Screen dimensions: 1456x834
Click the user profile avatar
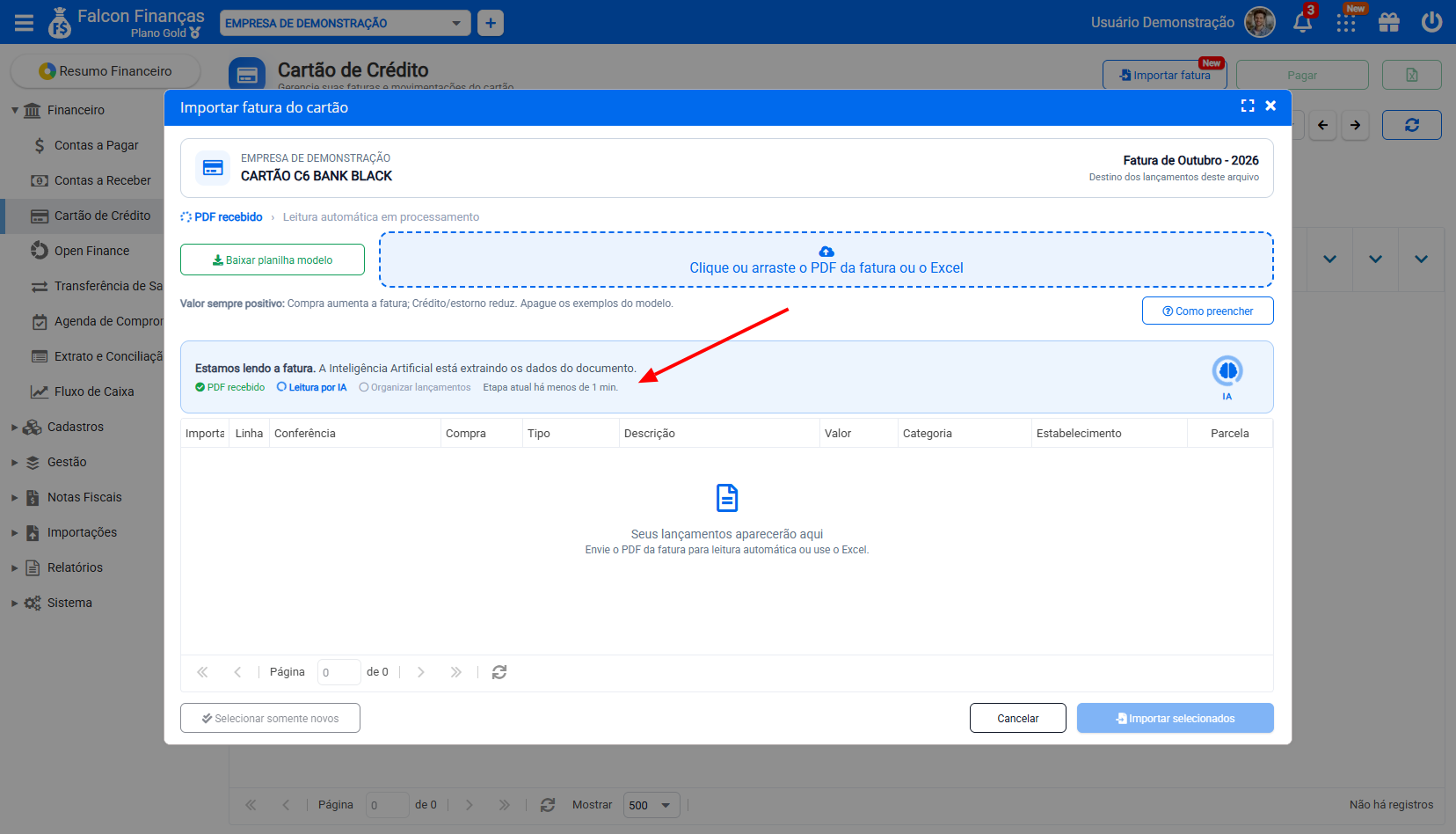pyautogui.click(x=1260, y=23)
